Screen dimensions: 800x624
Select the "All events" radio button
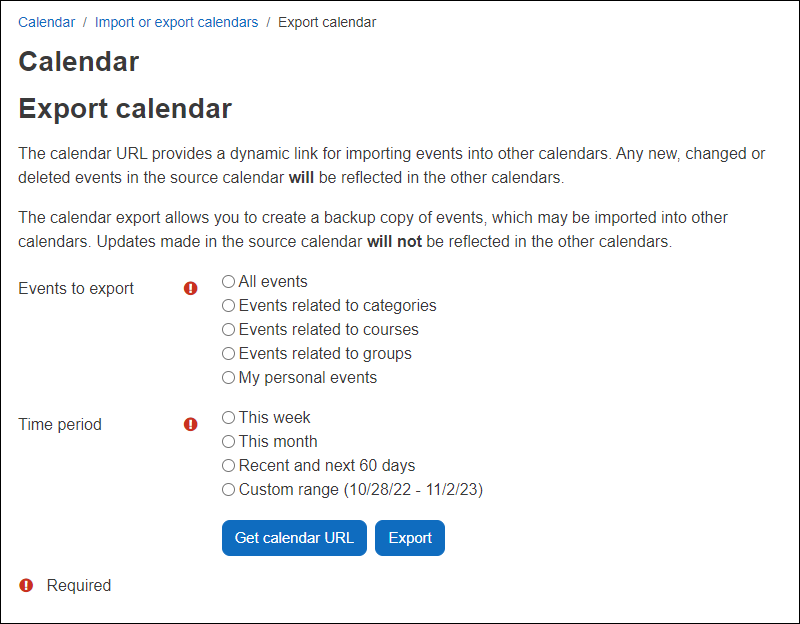click(x=228, y=281)
